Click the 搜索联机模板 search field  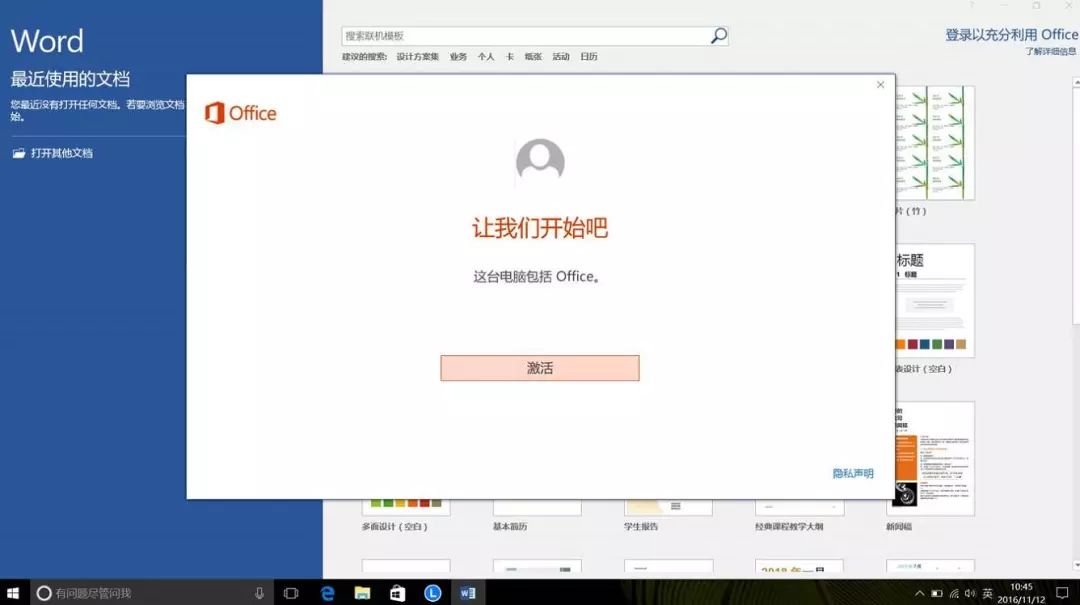525,36
